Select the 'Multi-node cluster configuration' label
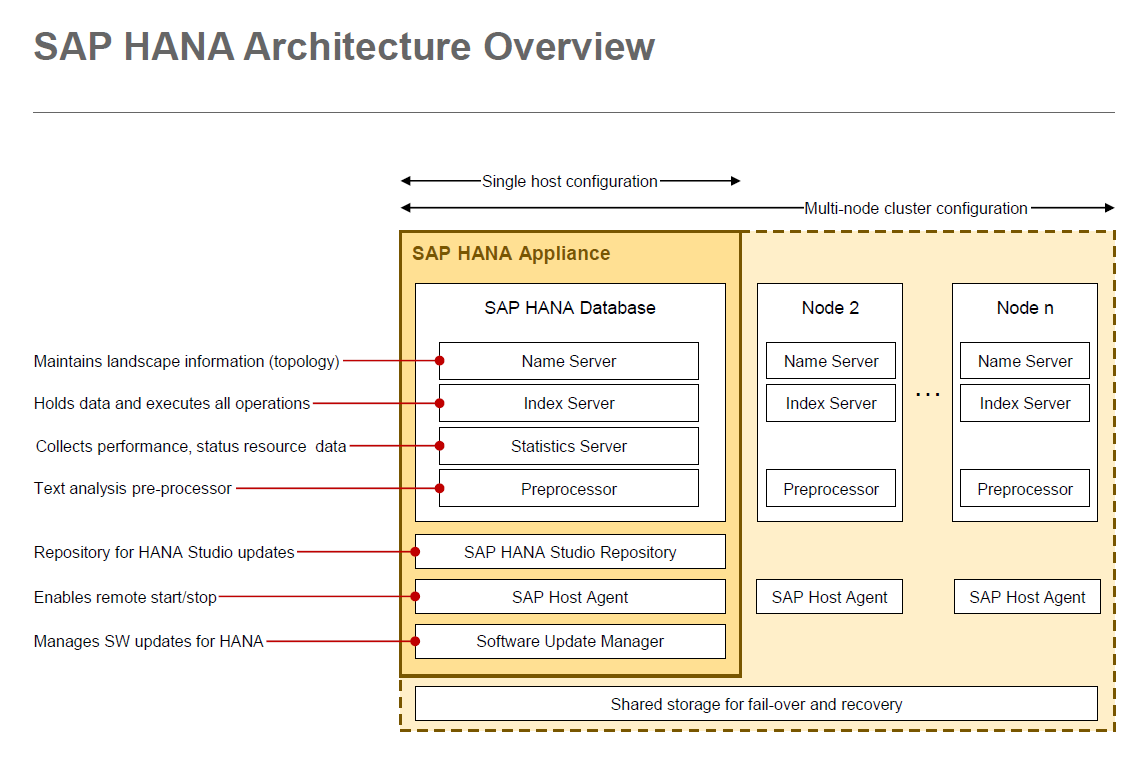Viewport: 1130px width, 768px height. coord(916,208)
